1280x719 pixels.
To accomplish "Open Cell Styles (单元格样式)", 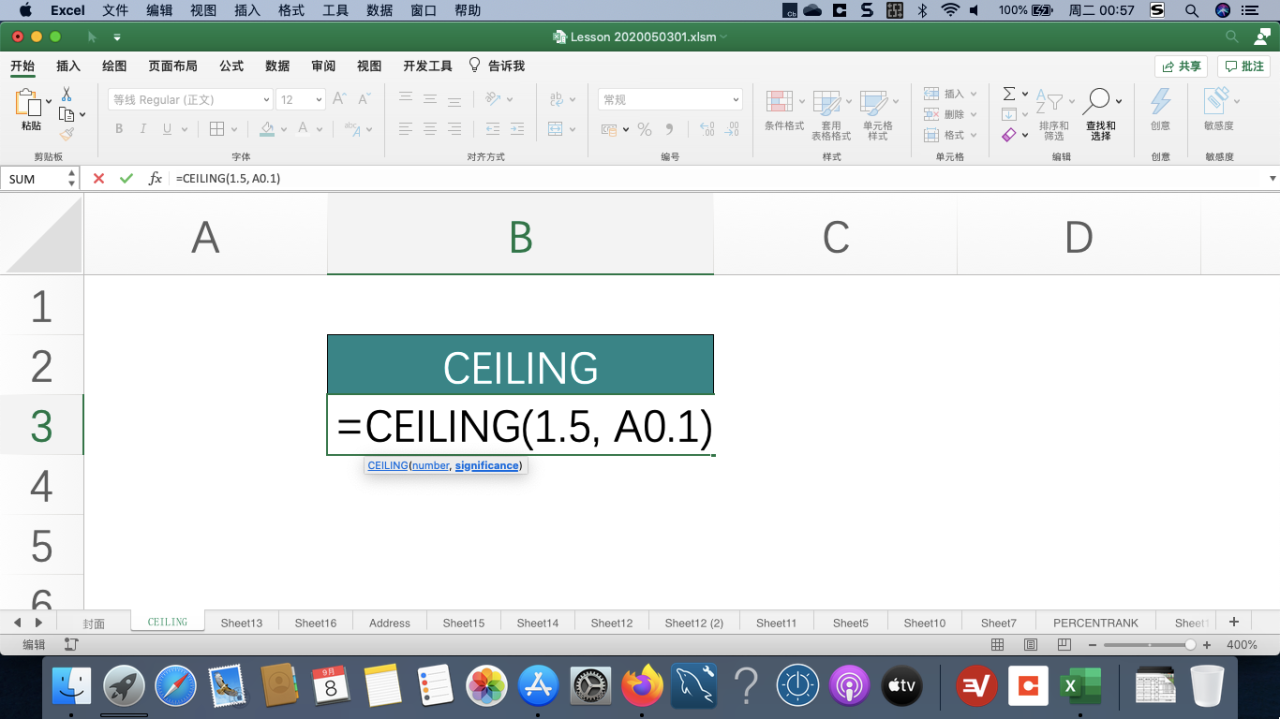I will [877, 114].
